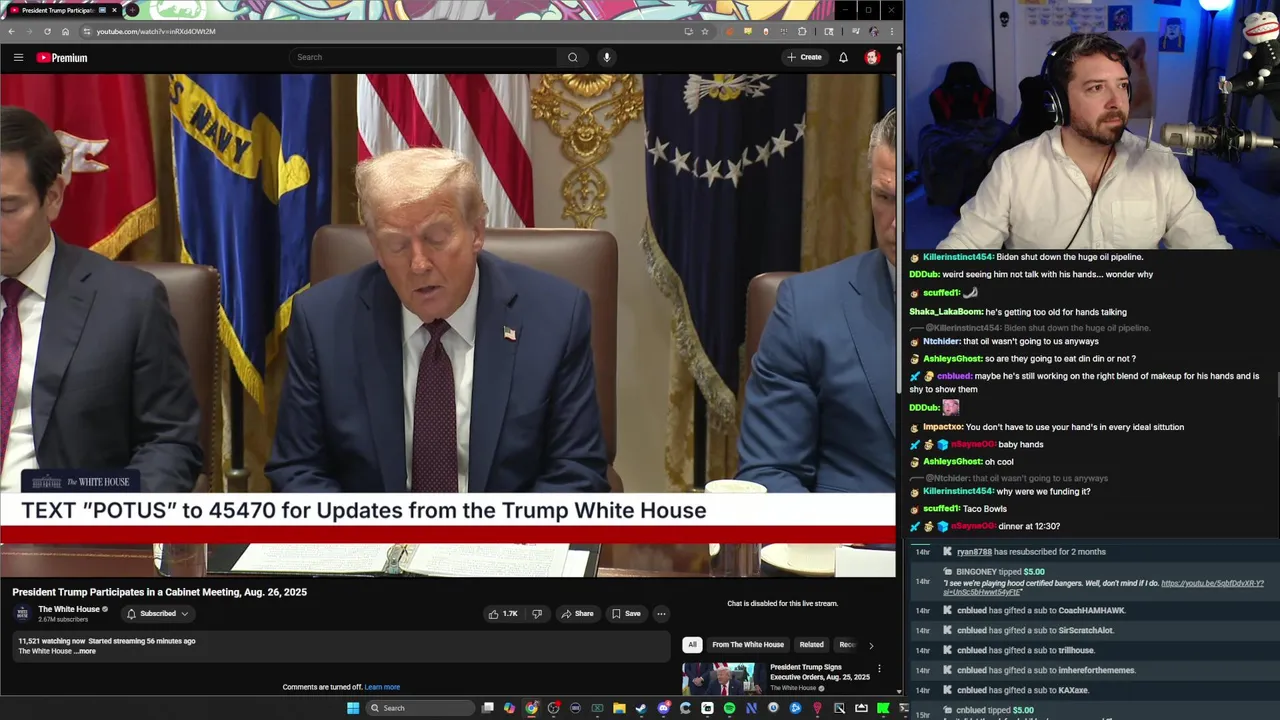Screen dimensions: 1280x720
Task: Dislike the video with thumbs down
Action: 537,613
